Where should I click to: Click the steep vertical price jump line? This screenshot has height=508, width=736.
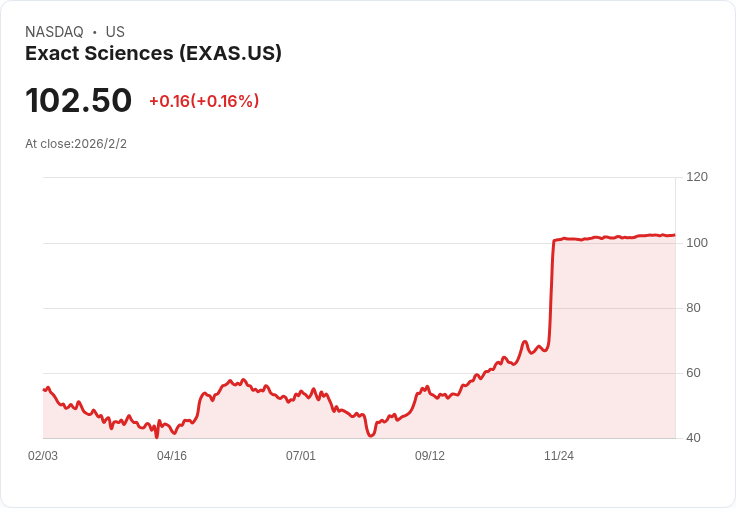coord(552,293)
